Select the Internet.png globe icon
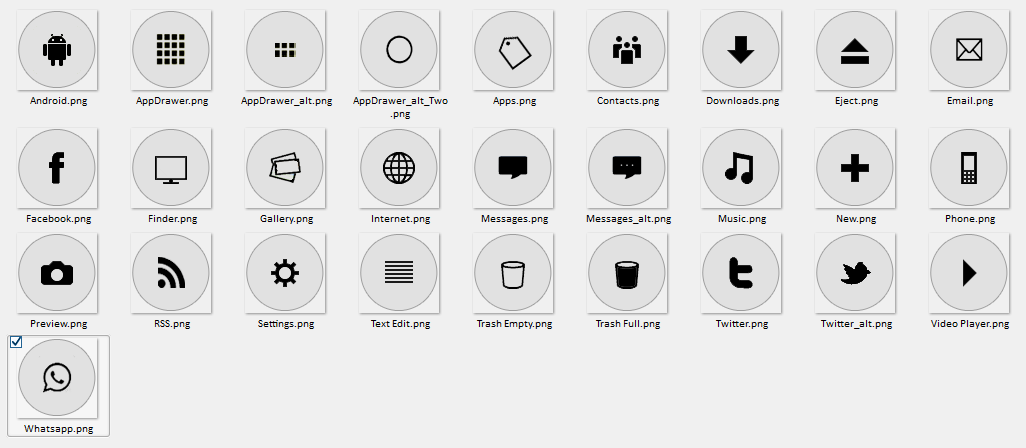The width and height of the screenshot is (1026, 448). [x=398, y=168]
